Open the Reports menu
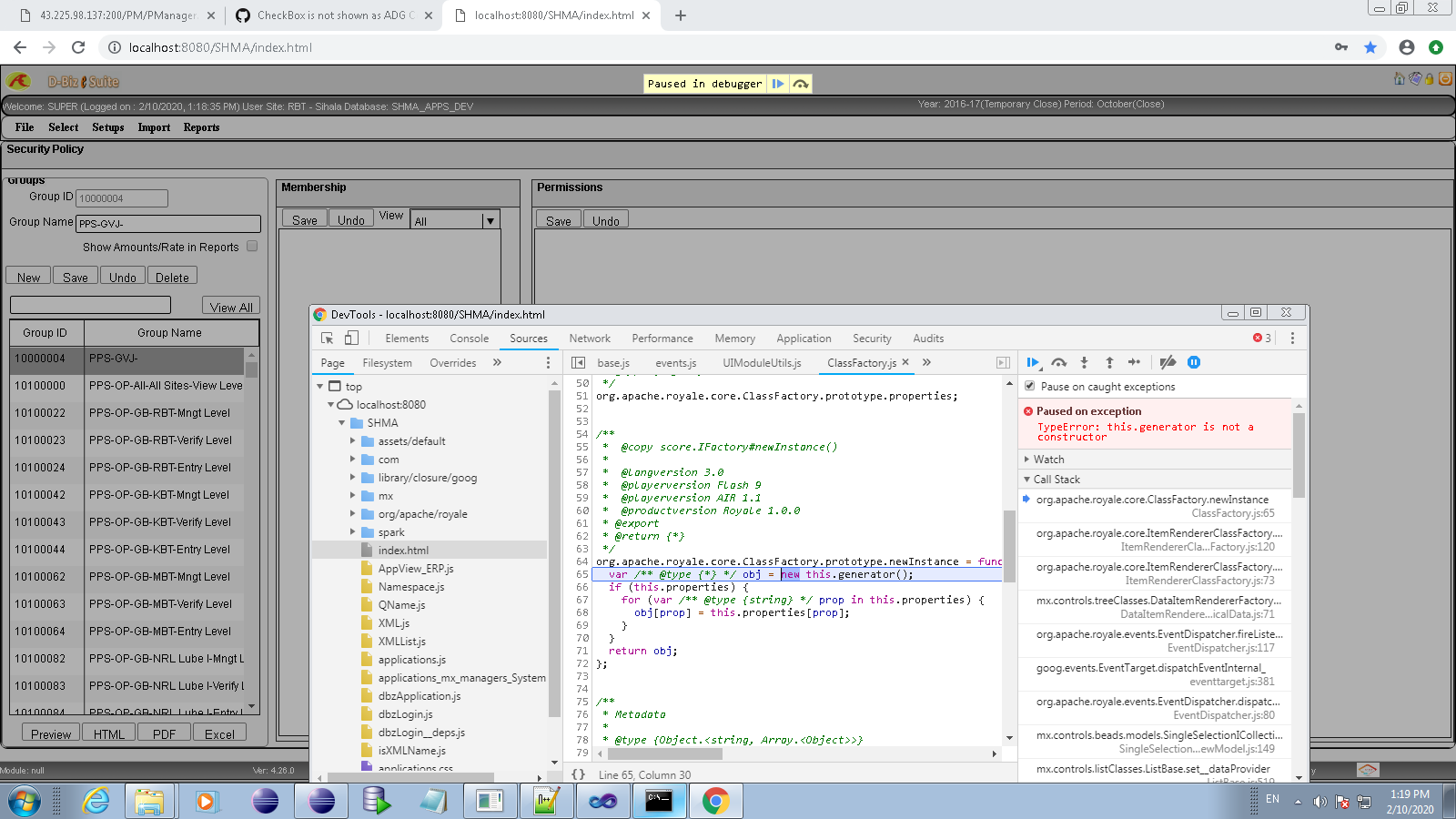Screen dimensions: 1456x819 click(201, 127)
